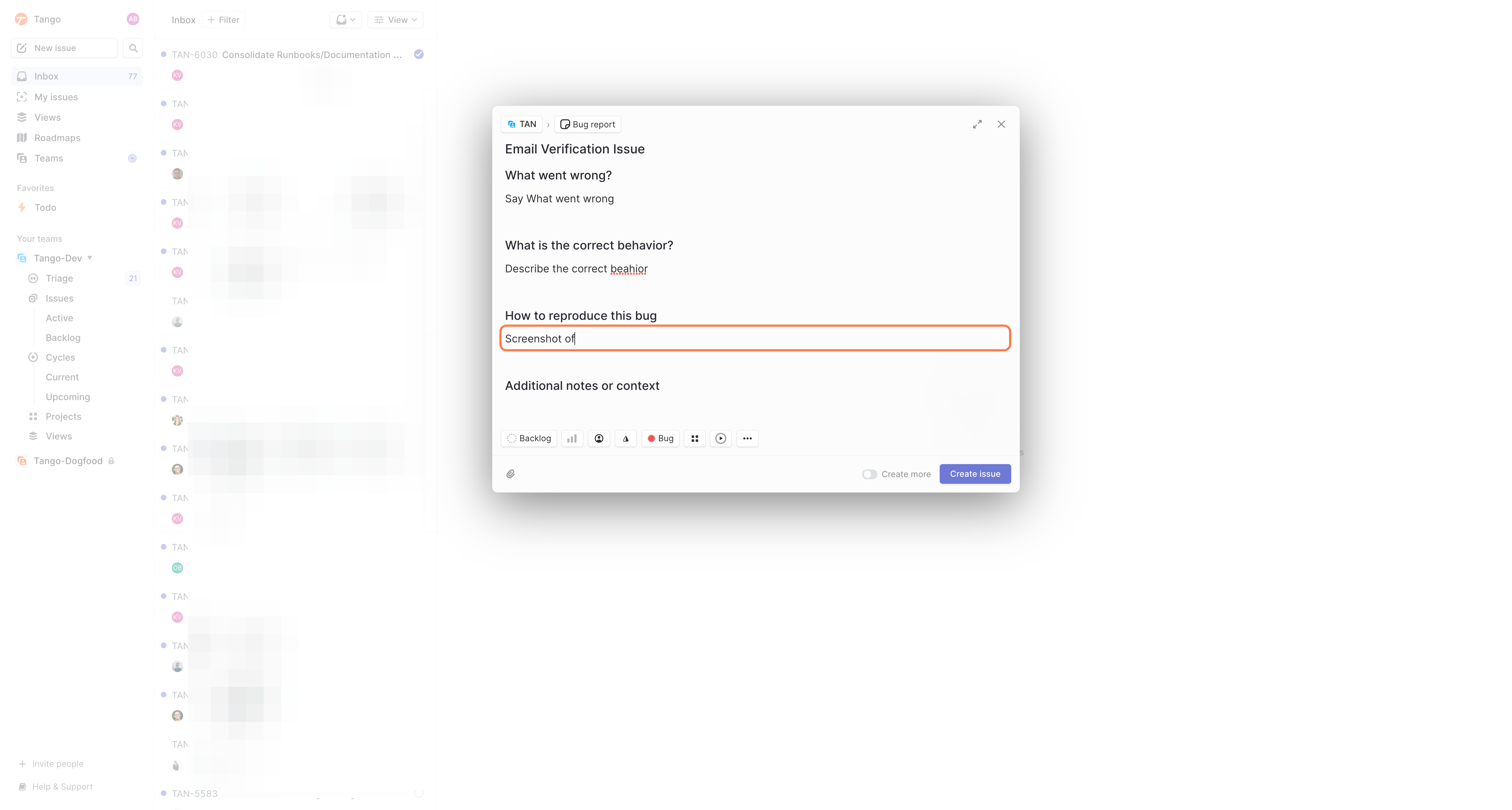
Task: Expand the issue dialog to full screen
Action: click(x=977, y=125)
